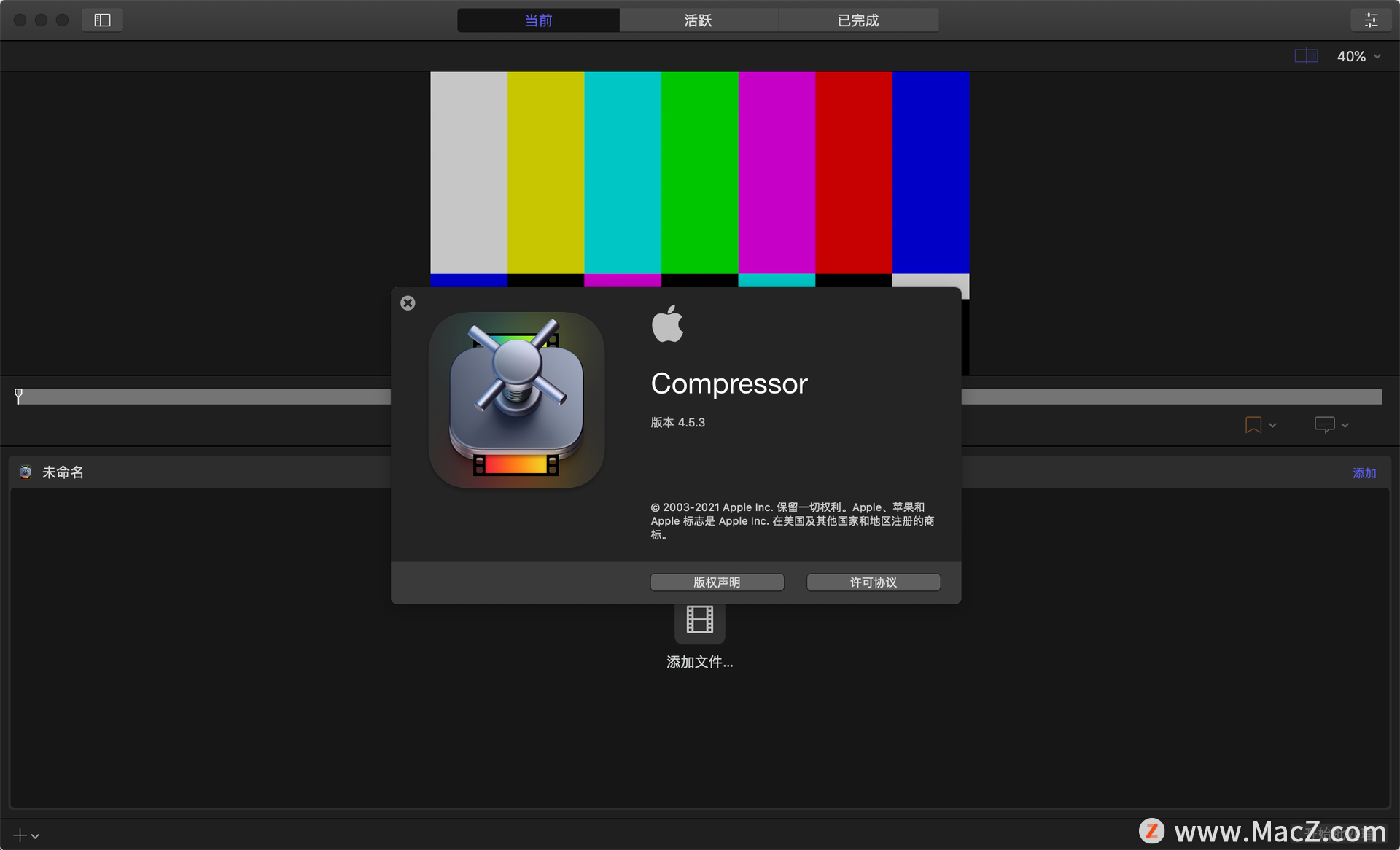
Task: Click the playhead marker on timeline
Action: pyautogui.click(x=18, y=394)
